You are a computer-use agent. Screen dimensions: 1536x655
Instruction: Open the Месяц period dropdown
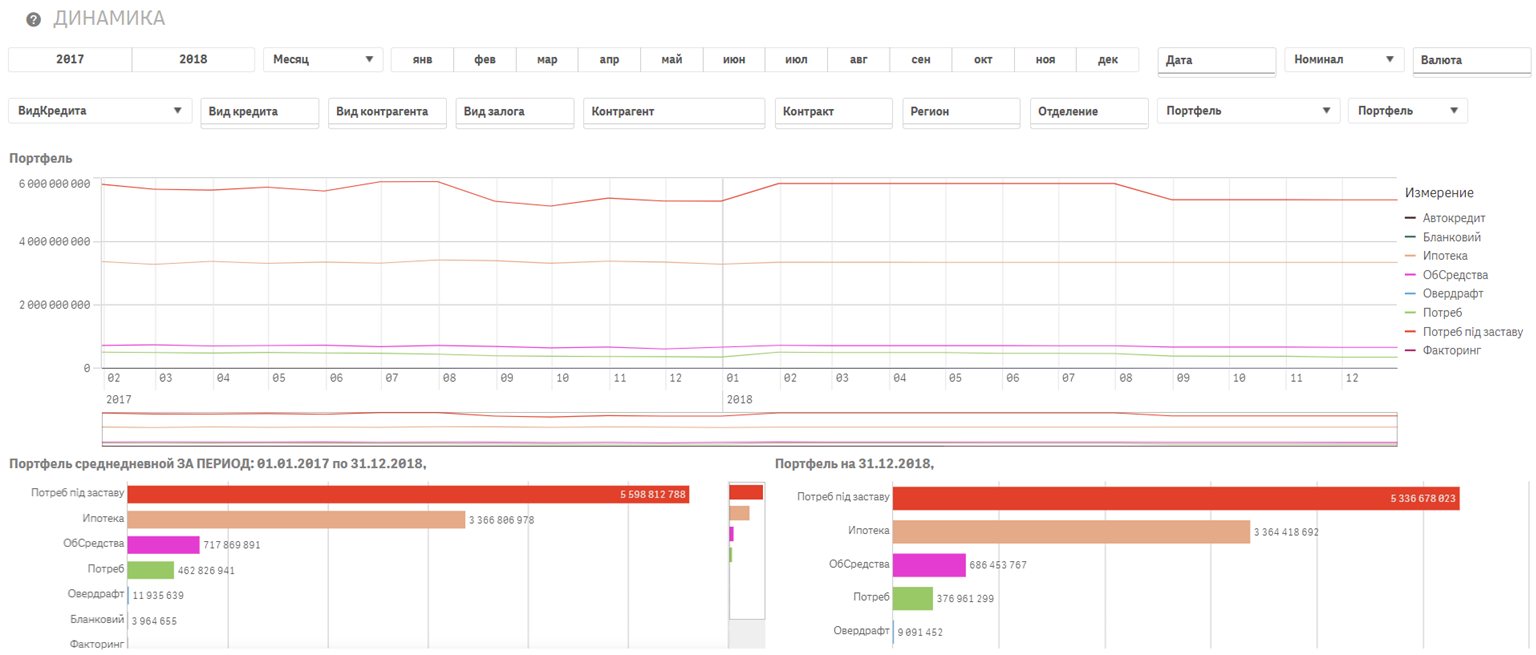pos(323,60)
